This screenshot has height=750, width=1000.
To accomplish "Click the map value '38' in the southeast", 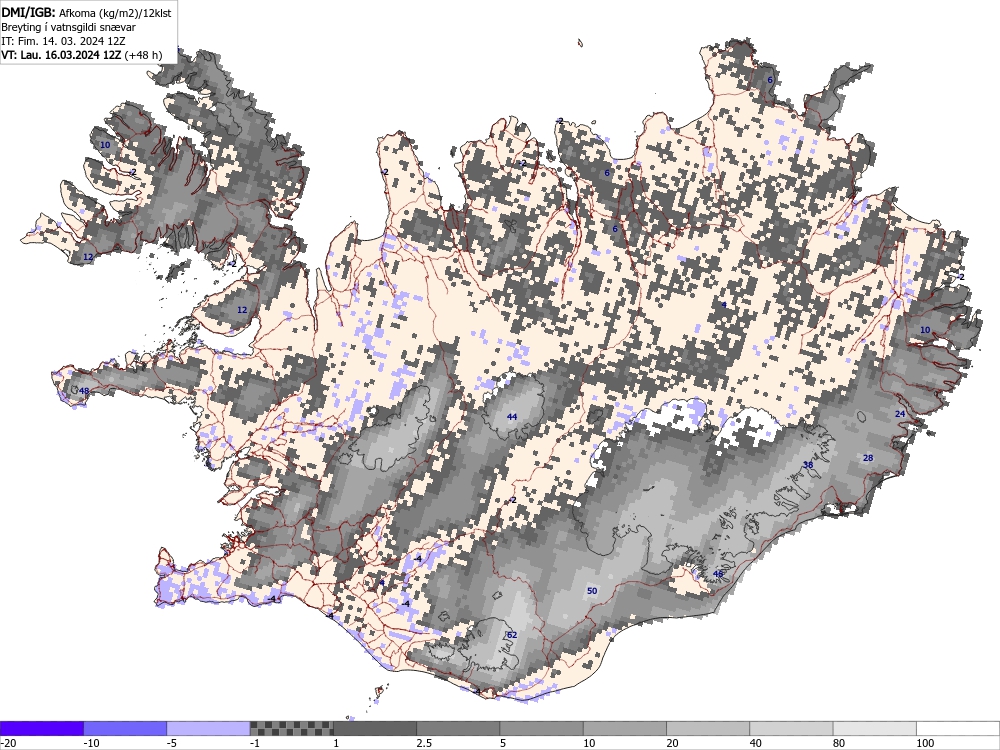I will [x=808, y=465].
